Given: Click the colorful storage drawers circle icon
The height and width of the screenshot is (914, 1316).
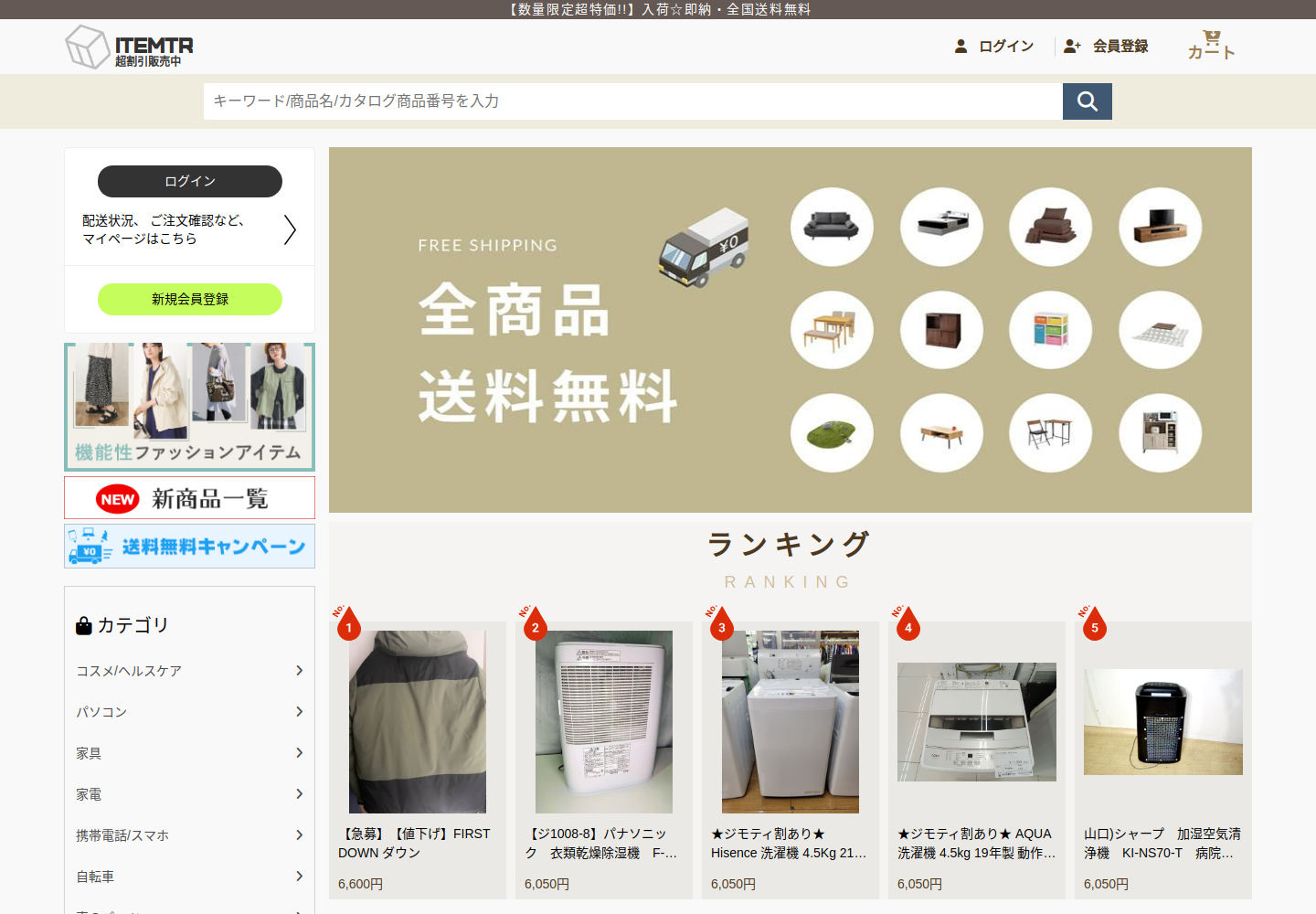Looking at the screenshot, I should [1051, 330].
